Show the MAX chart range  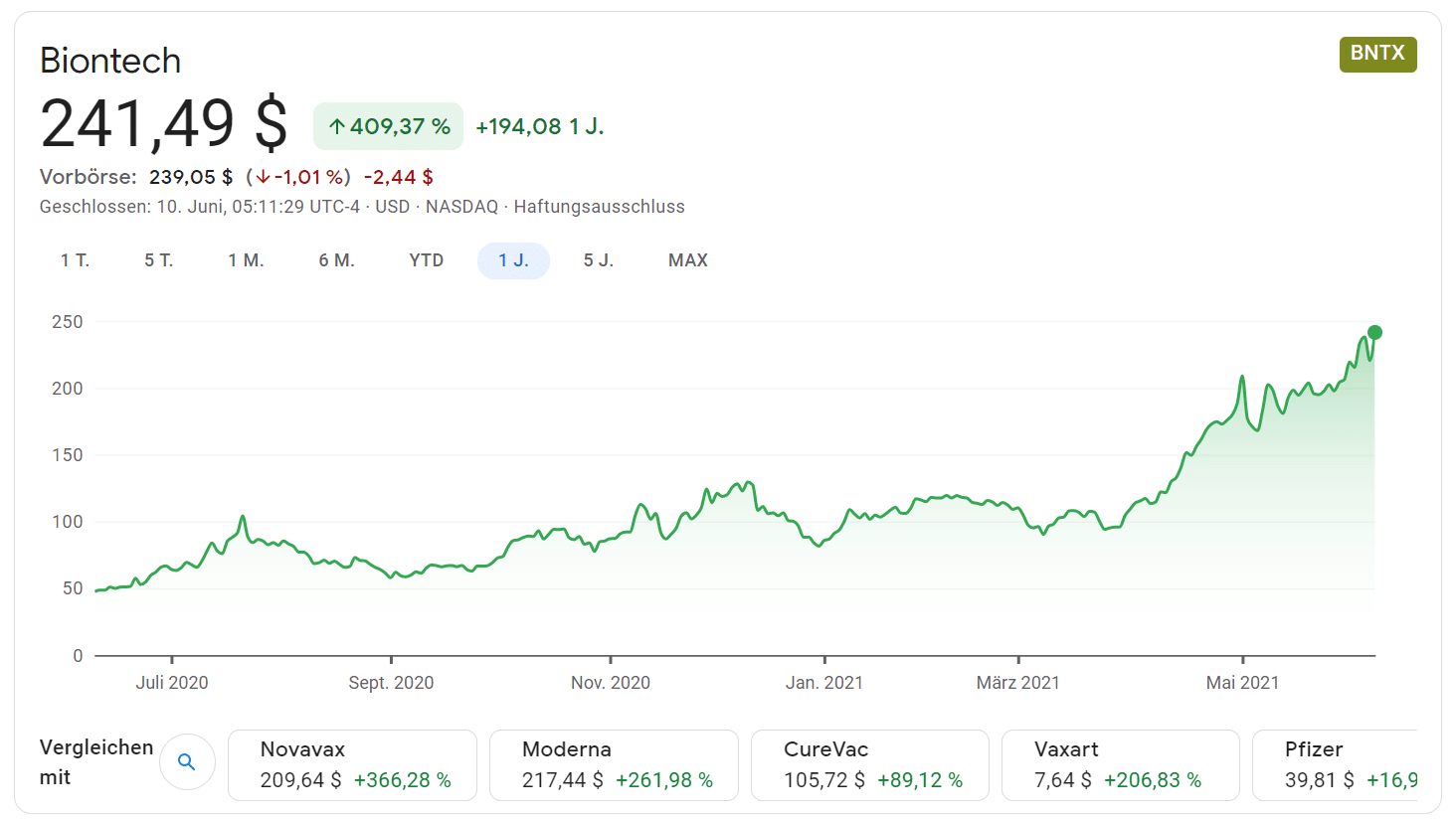pyautogui.click(x=688, y=260)
